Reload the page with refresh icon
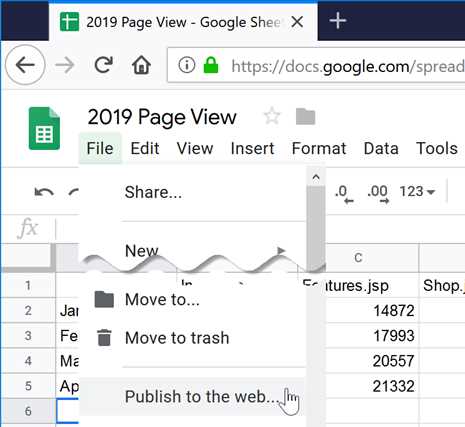465x427 pixels. click(103, 65)
